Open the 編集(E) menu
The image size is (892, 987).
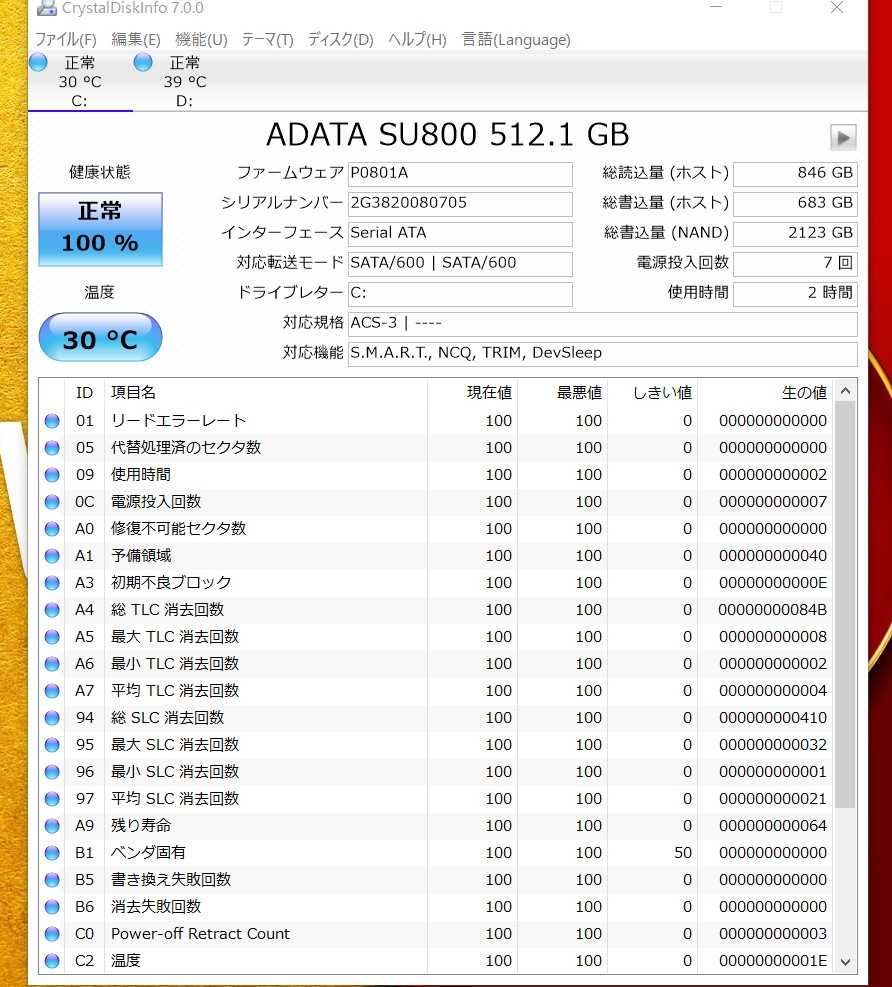tap(135, 40)
